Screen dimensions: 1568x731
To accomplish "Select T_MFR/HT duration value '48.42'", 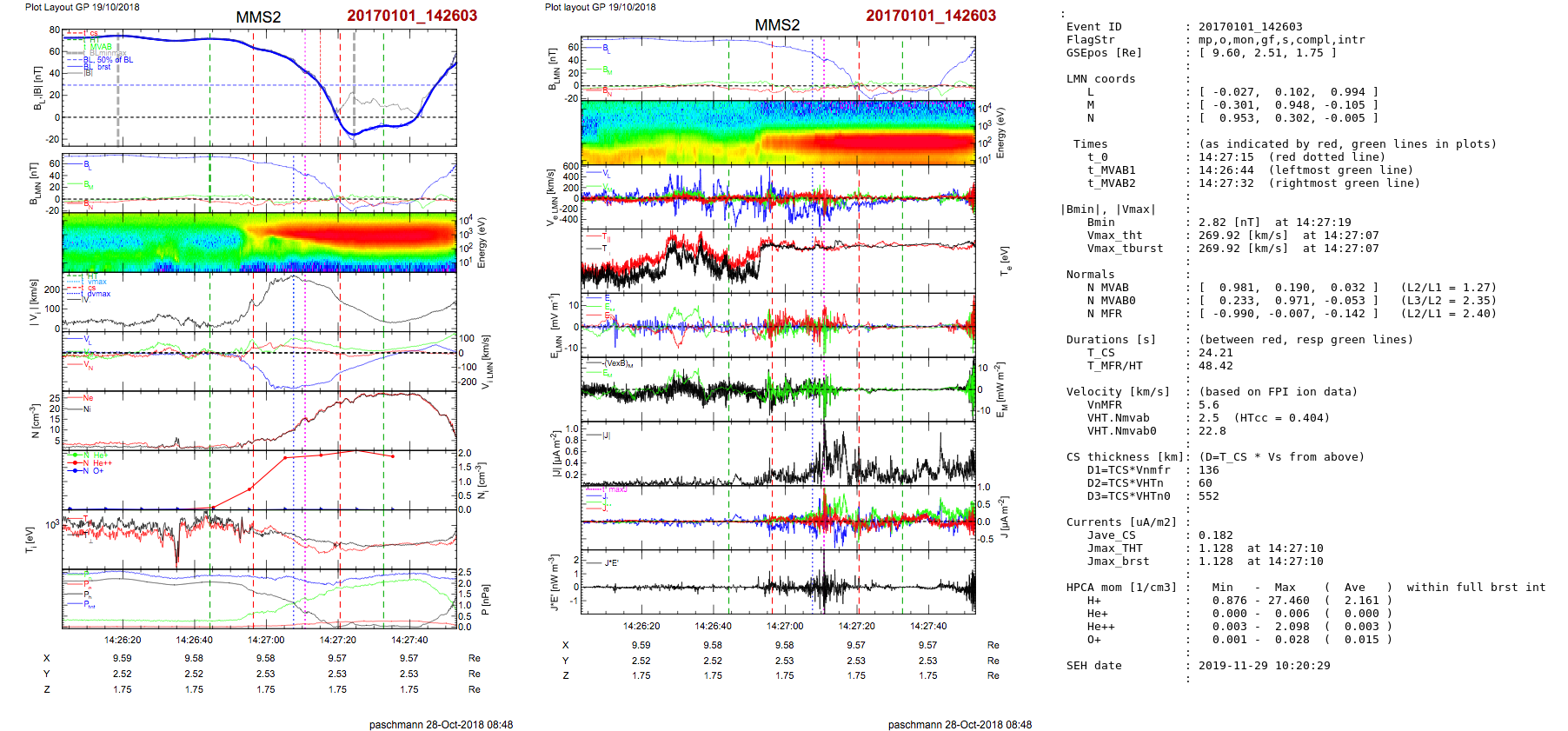I will tap(1215, 366).
